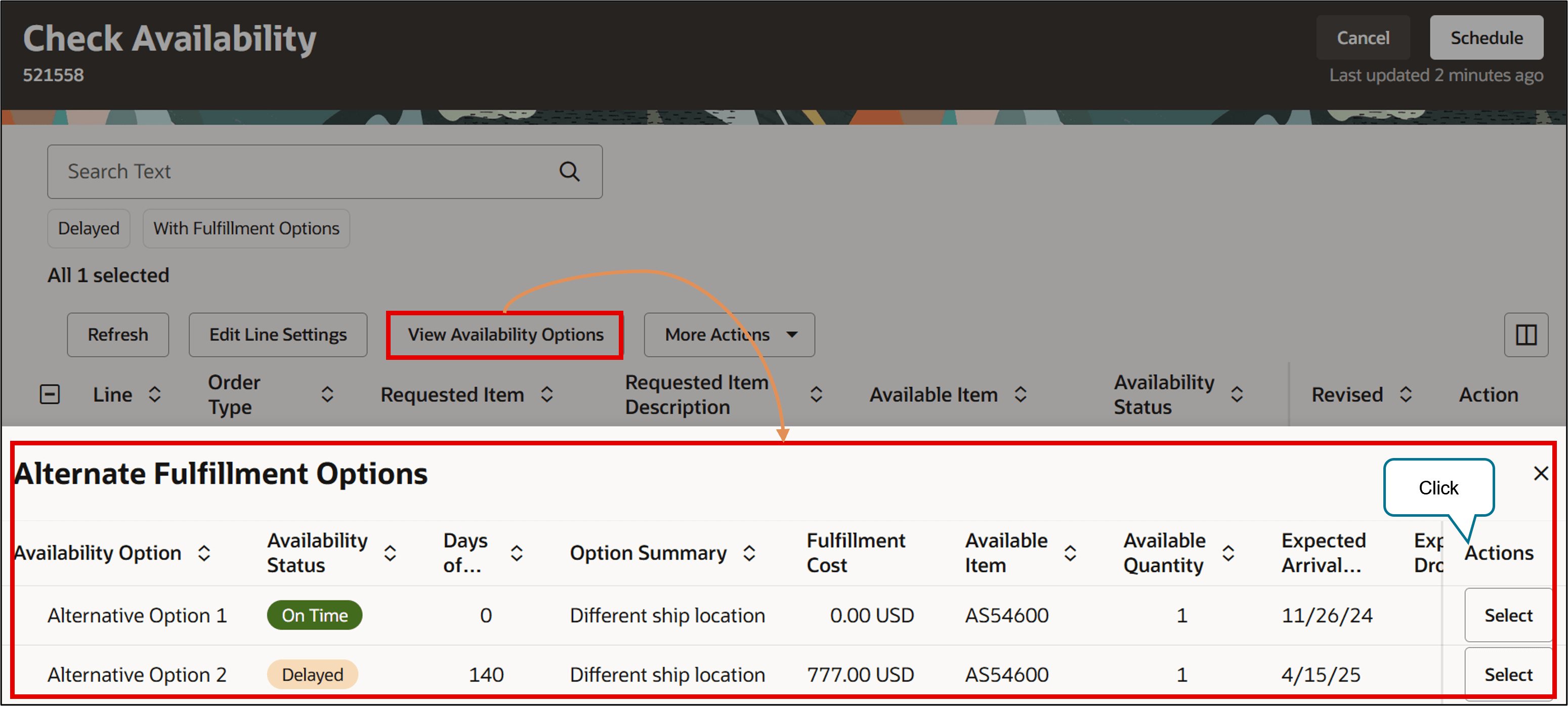
Task: Sort the Option Summary column
Action: (x=749, y=553)
